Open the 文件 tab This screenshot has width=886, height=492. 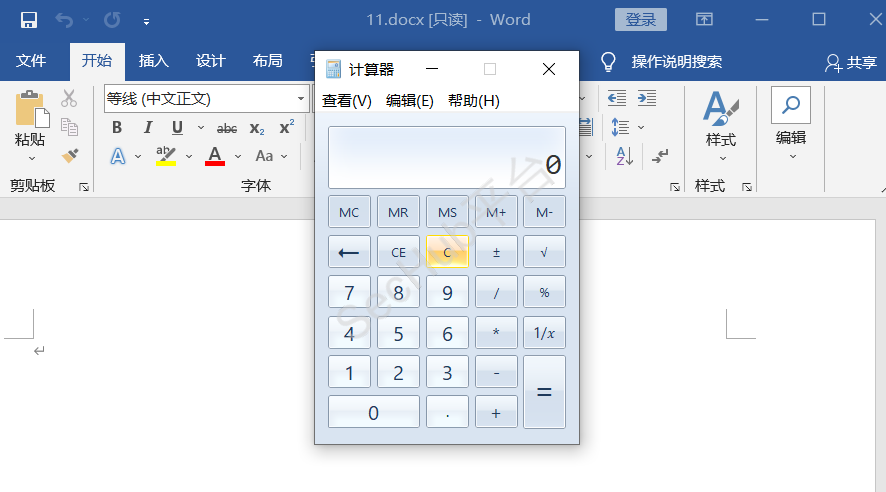pos(31,60)
